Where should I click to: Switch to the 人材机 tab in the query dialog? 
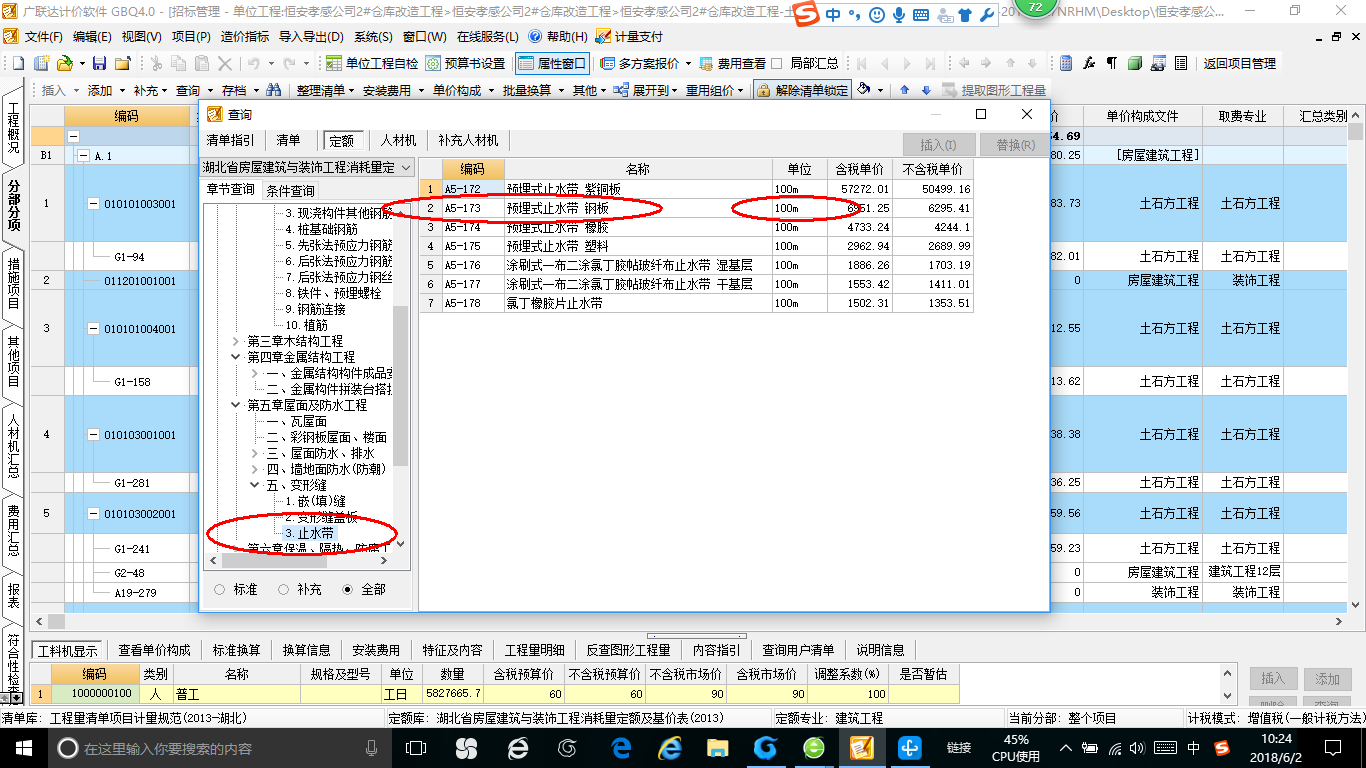[398, 141]
